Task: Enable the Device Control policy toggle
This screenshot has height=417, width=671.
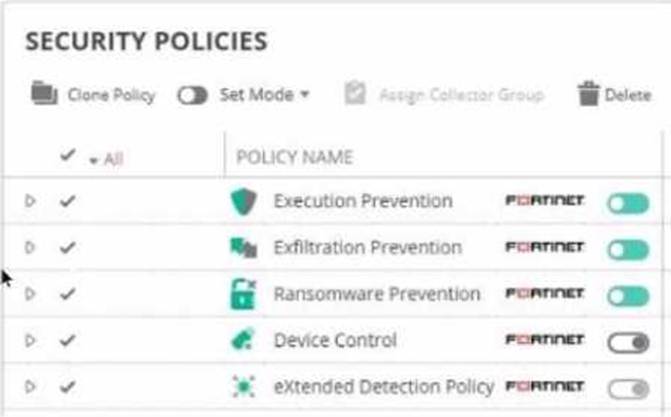Action: click(627, 342)
